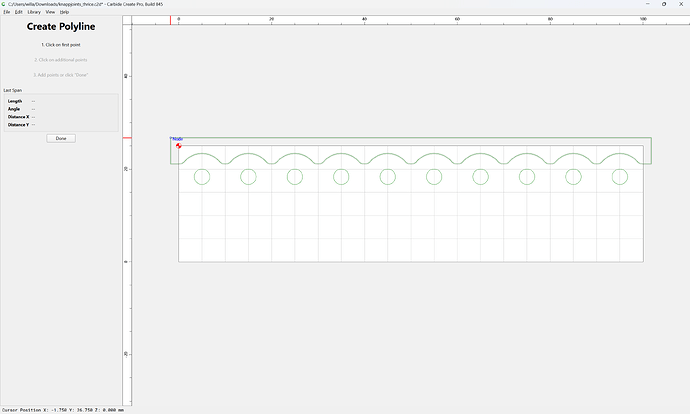Click the '1. Click on first point' instruction
Screen dimensions: 690x414
coord(61,45)
